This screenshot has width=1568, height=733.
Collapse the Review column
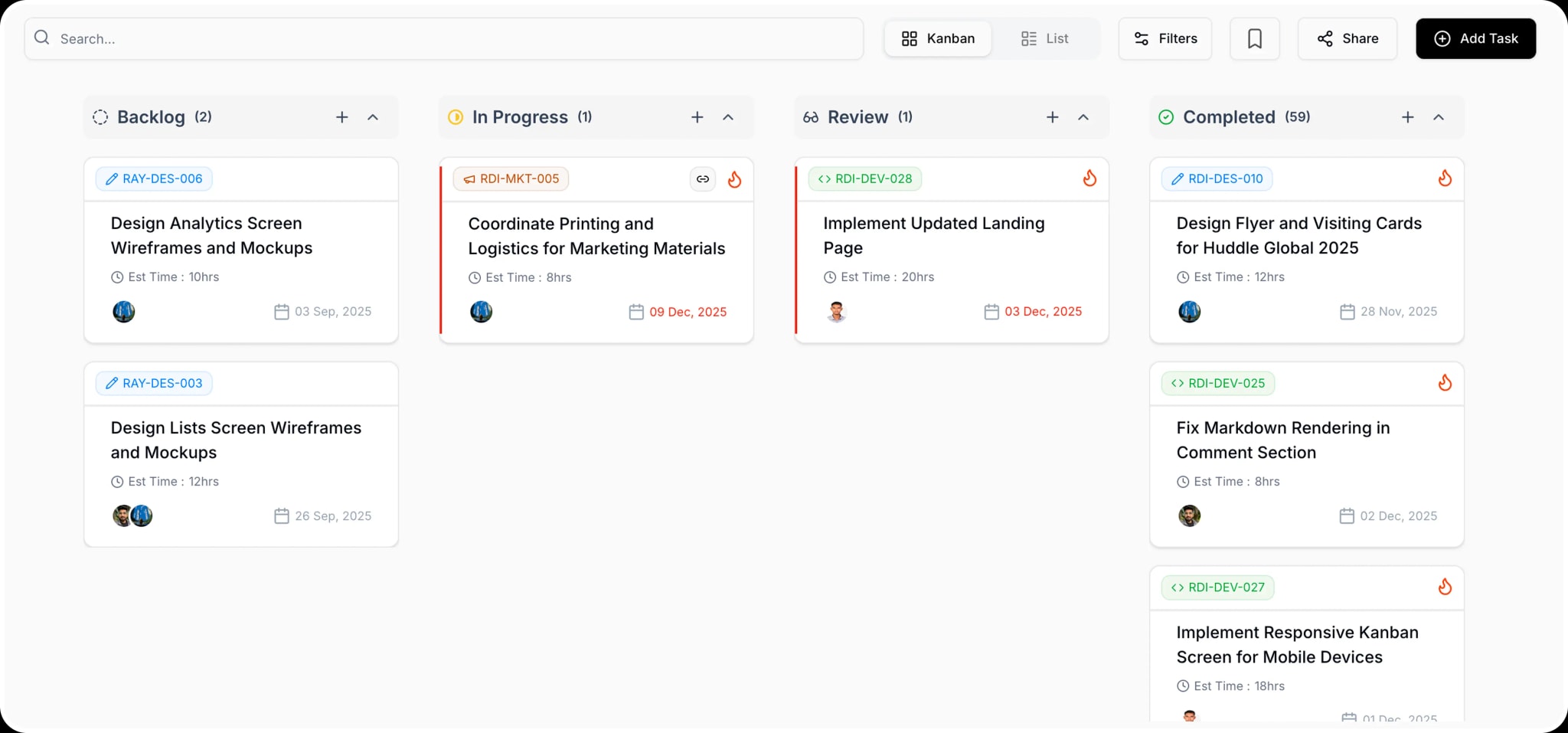coord(1083,117)
